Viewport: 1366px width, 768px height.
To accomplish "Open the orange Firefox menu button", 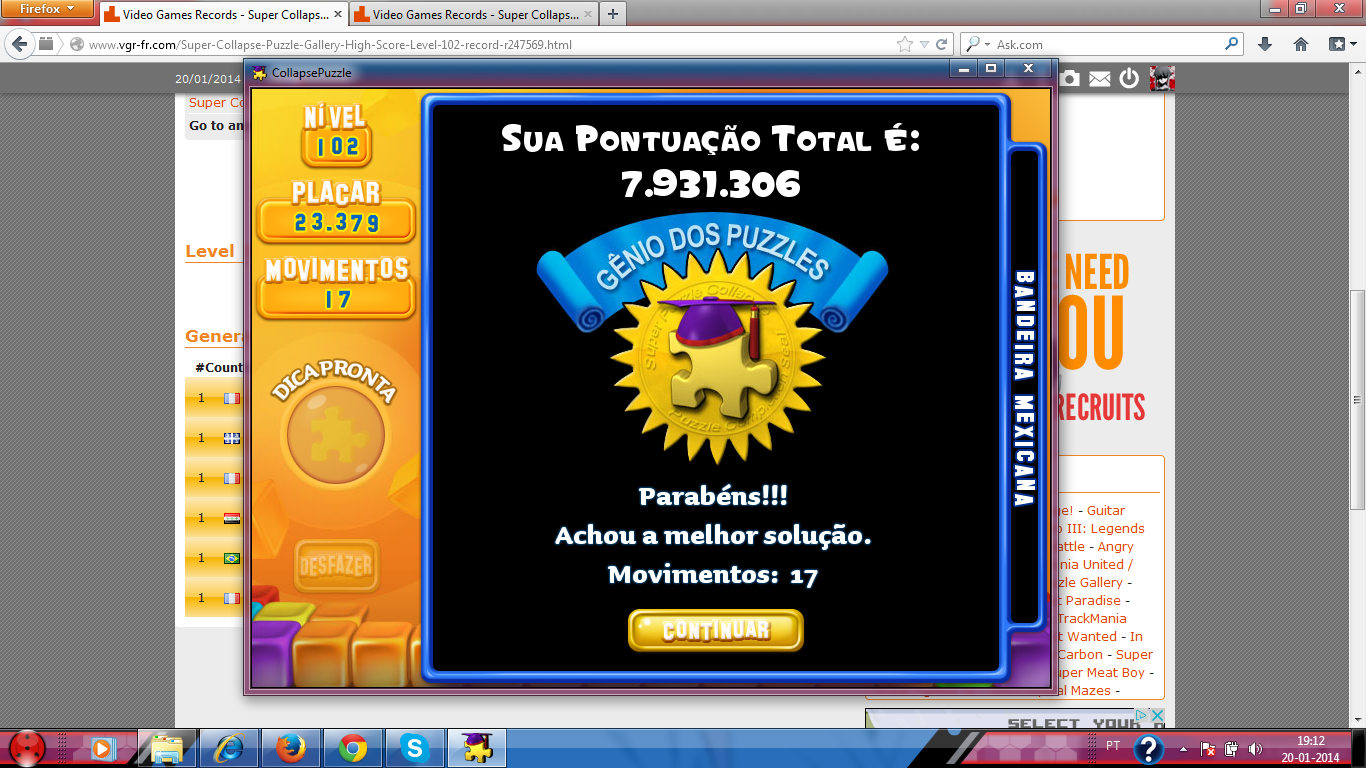I will tap(47, 10).
